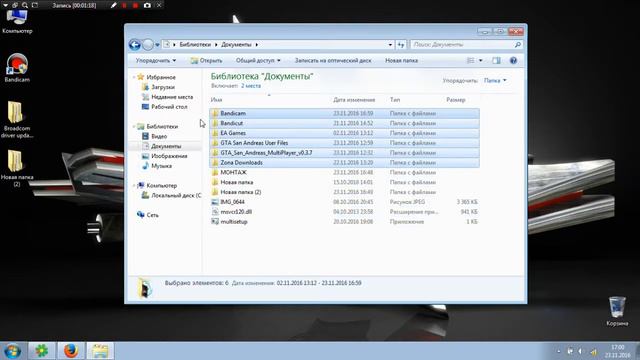The width and height of the screenshot is (640, 360).
Task: Open the "Видео" library
Action: point(159,136)
